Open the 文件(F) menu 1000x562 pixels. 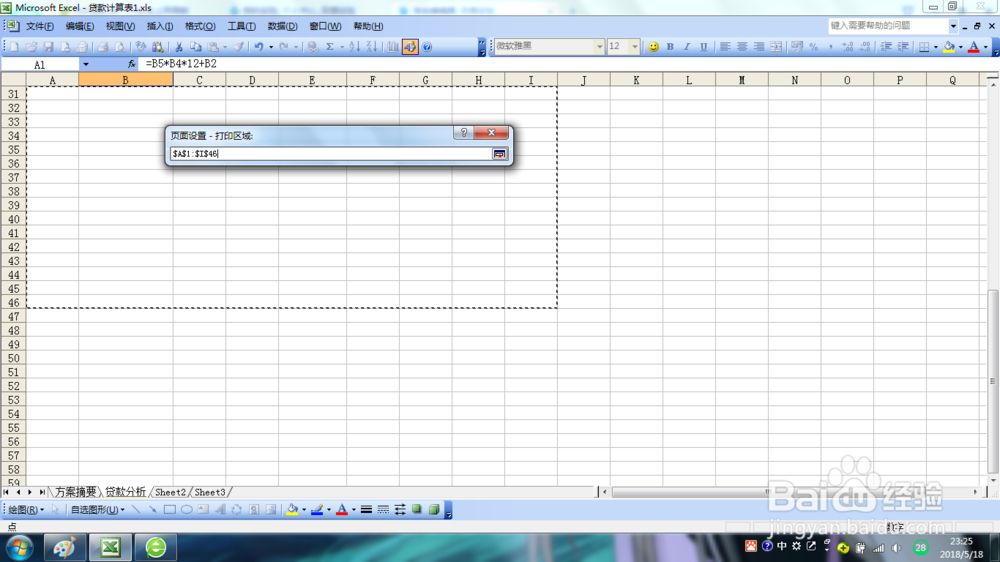[x=40, y=26]
